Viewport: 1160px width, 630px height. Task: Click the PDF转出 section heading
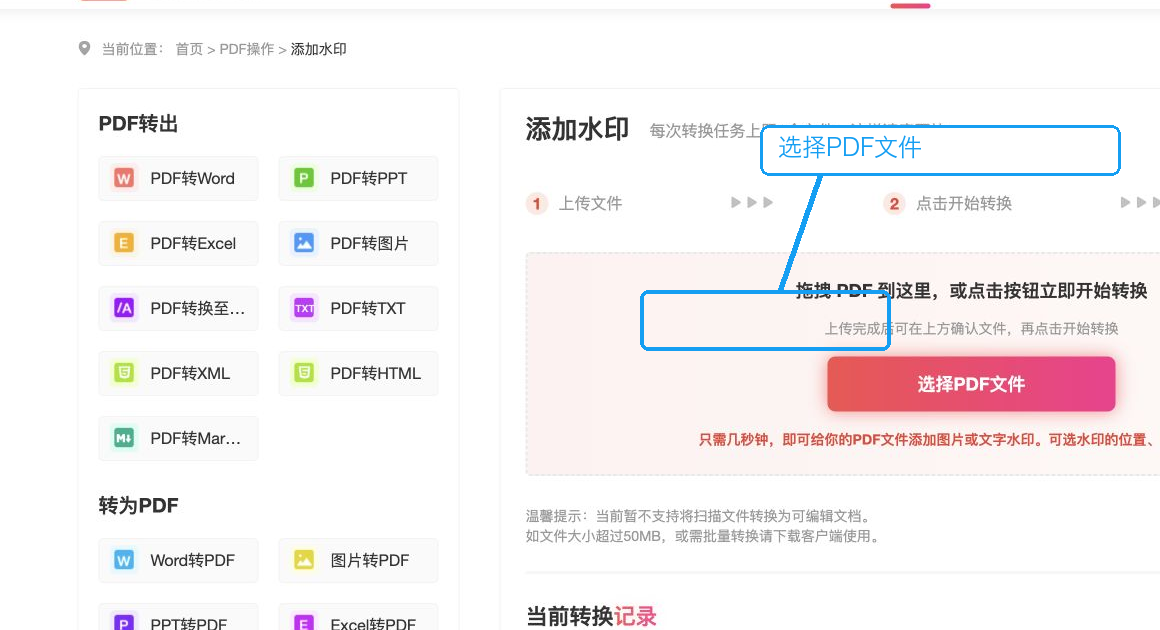(138, 123)
